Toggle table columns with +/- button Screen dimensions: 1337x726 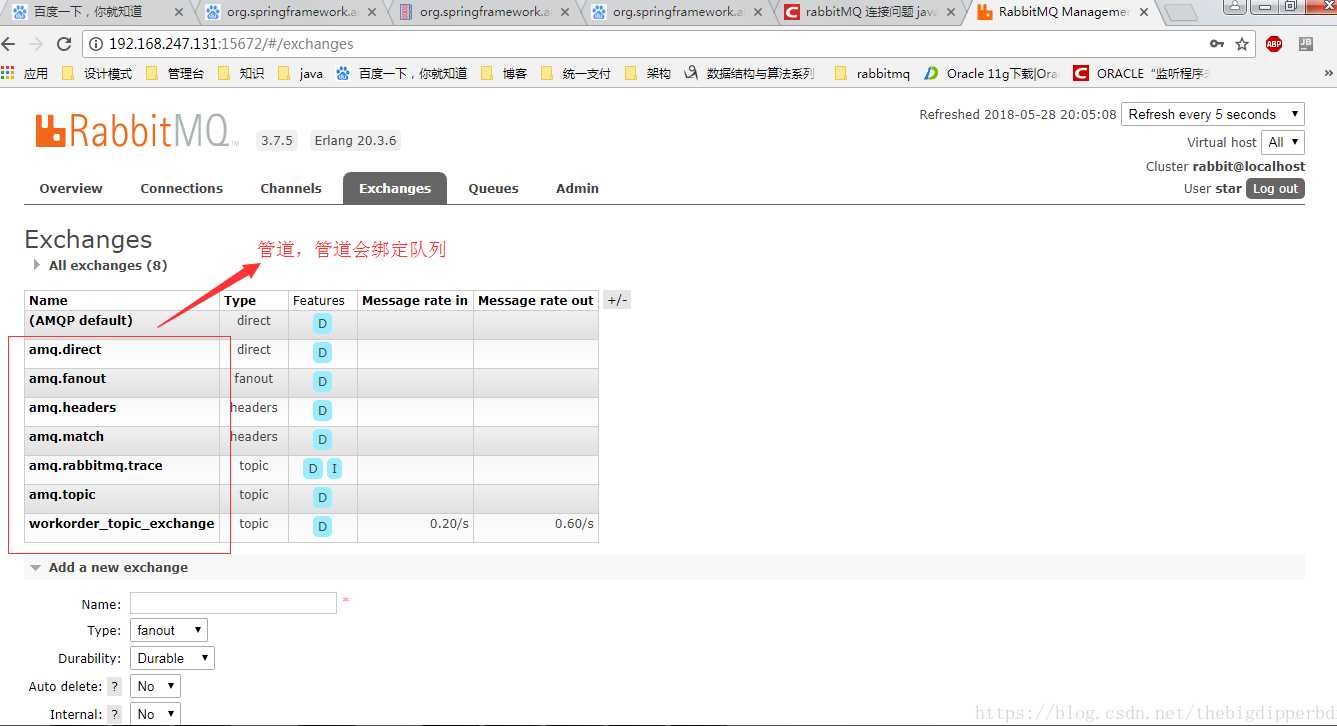pos(617,300)
